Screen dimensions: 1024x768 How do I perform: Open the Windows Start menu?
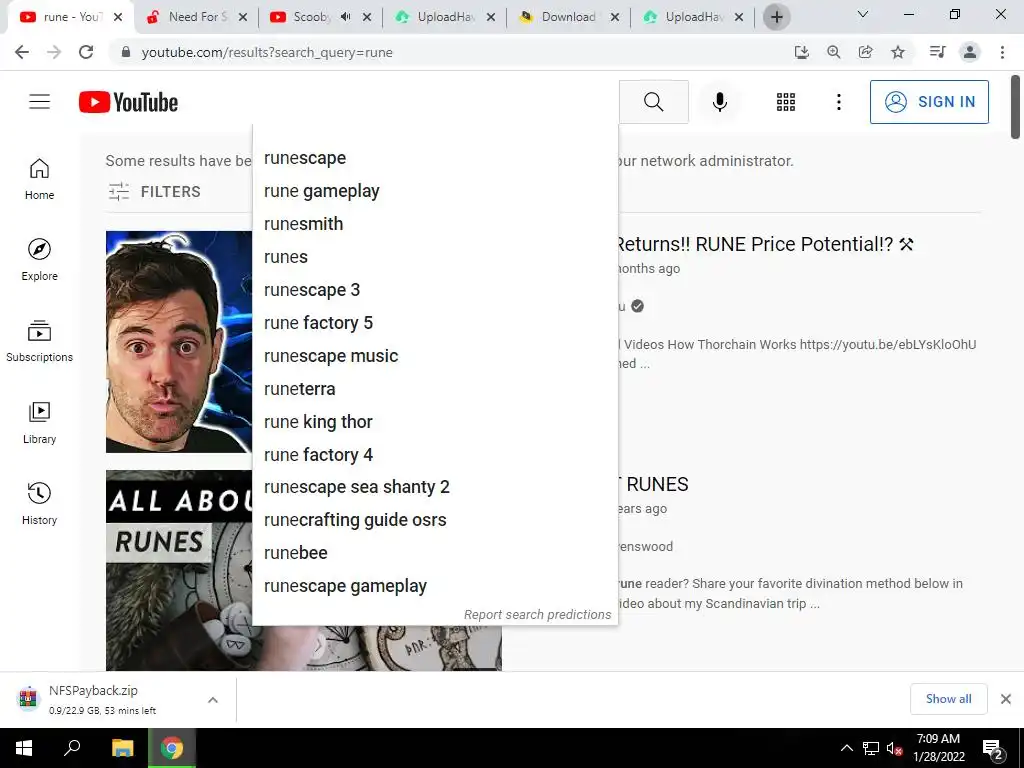(x=24, y=748)
